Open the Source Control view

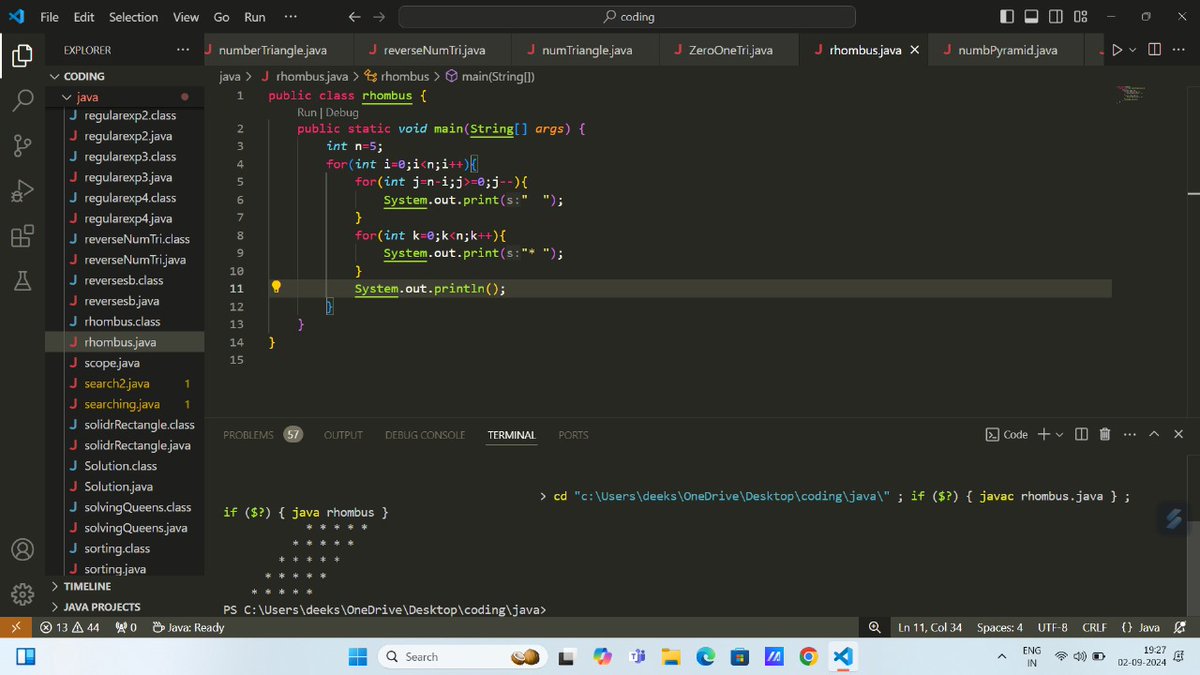click(22, 146)
